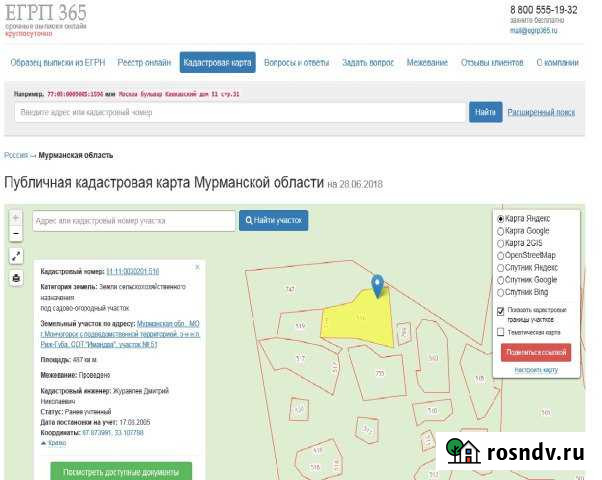602x480 pixels.
Task: Click parcel 519 on the map
Action: point(300,326)
